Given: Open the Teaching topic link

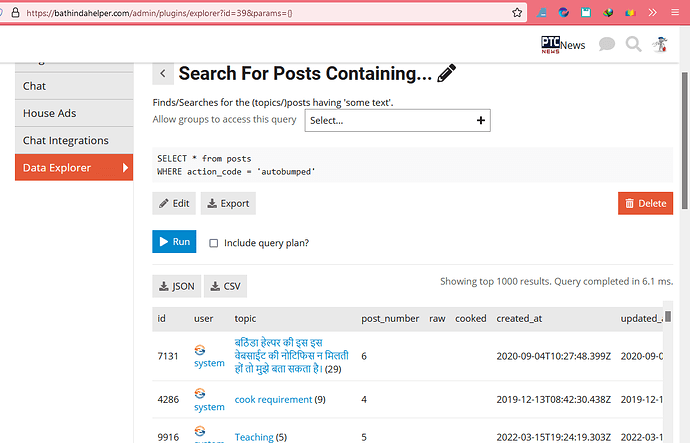Looking at the screenshot, I should pyautogui.click(x=254, y=437).
